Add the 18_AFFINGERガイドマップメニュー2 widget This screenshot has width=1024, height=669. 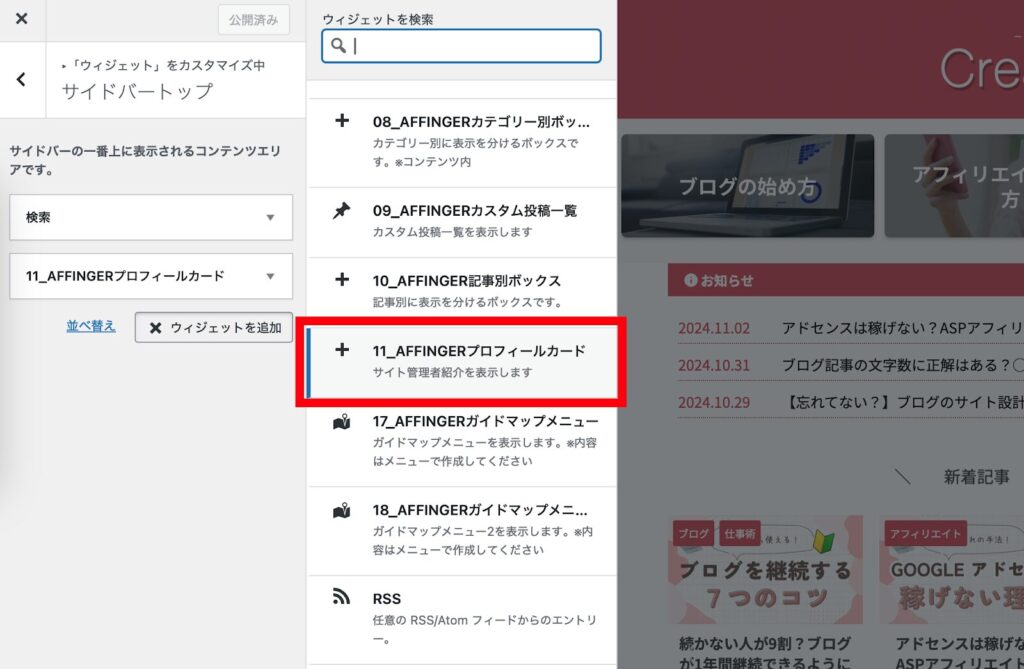point(462,530)
